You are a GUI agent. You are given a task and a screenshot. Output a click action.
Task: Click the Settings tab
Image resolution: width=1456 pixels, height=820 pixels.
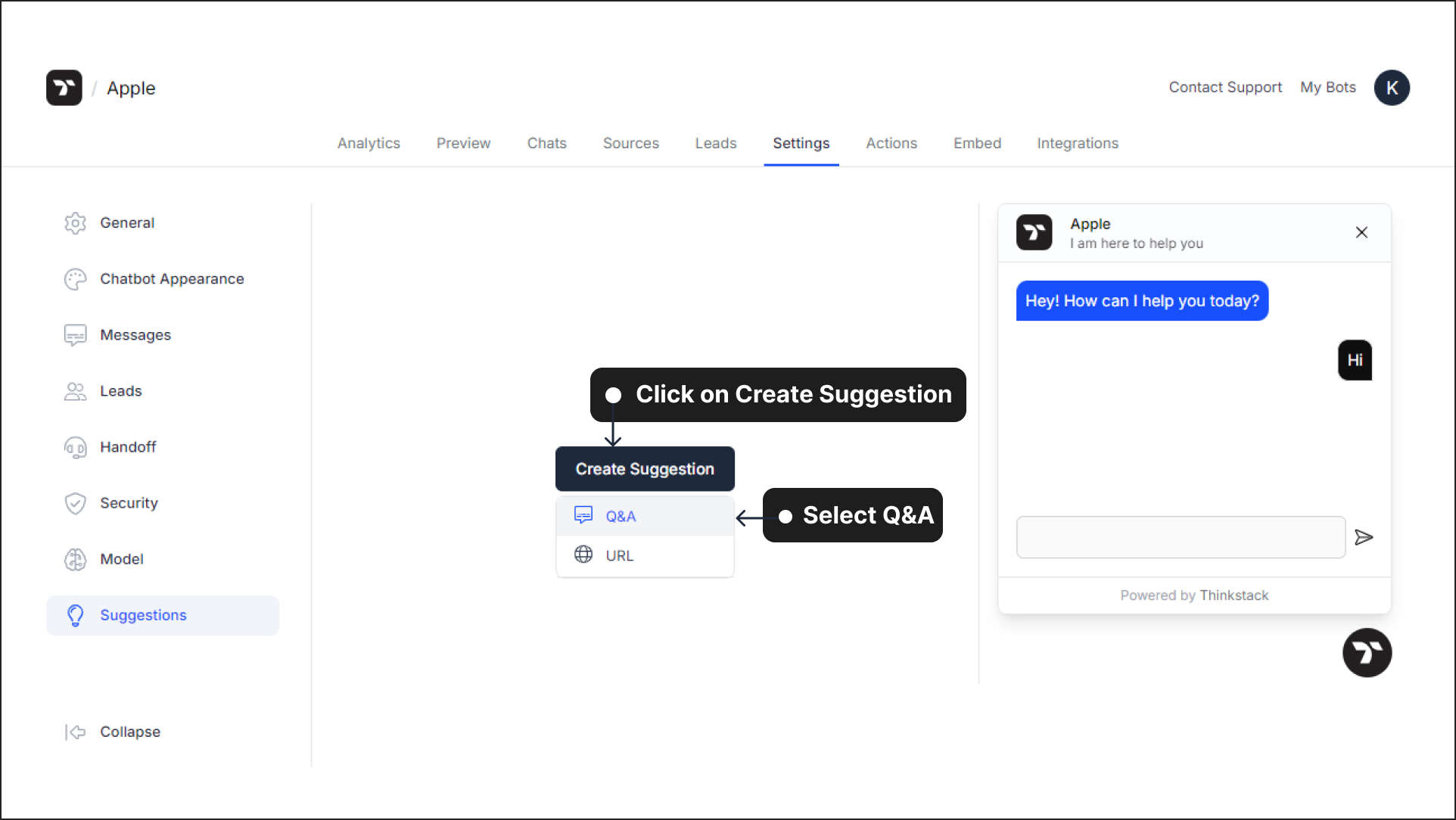click(x=801, y=143)
